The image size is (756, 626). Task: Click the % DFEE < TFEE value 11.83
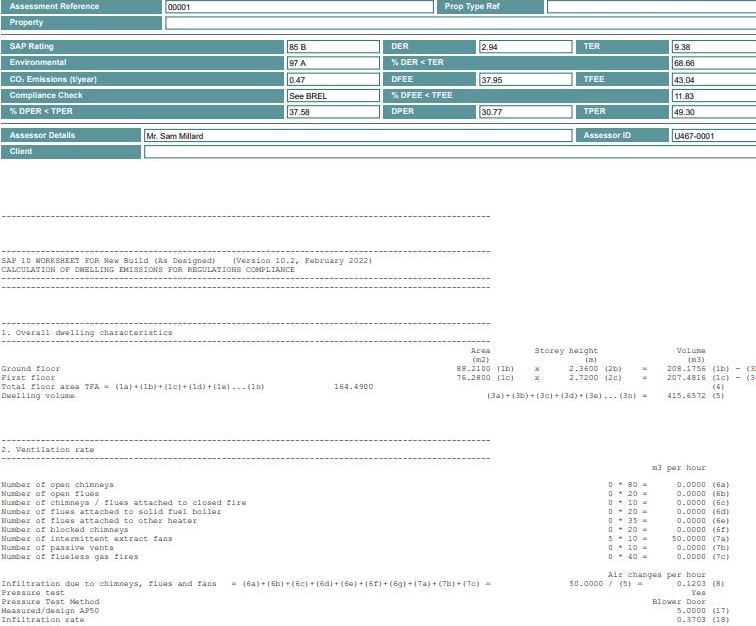tap(714, 96)
